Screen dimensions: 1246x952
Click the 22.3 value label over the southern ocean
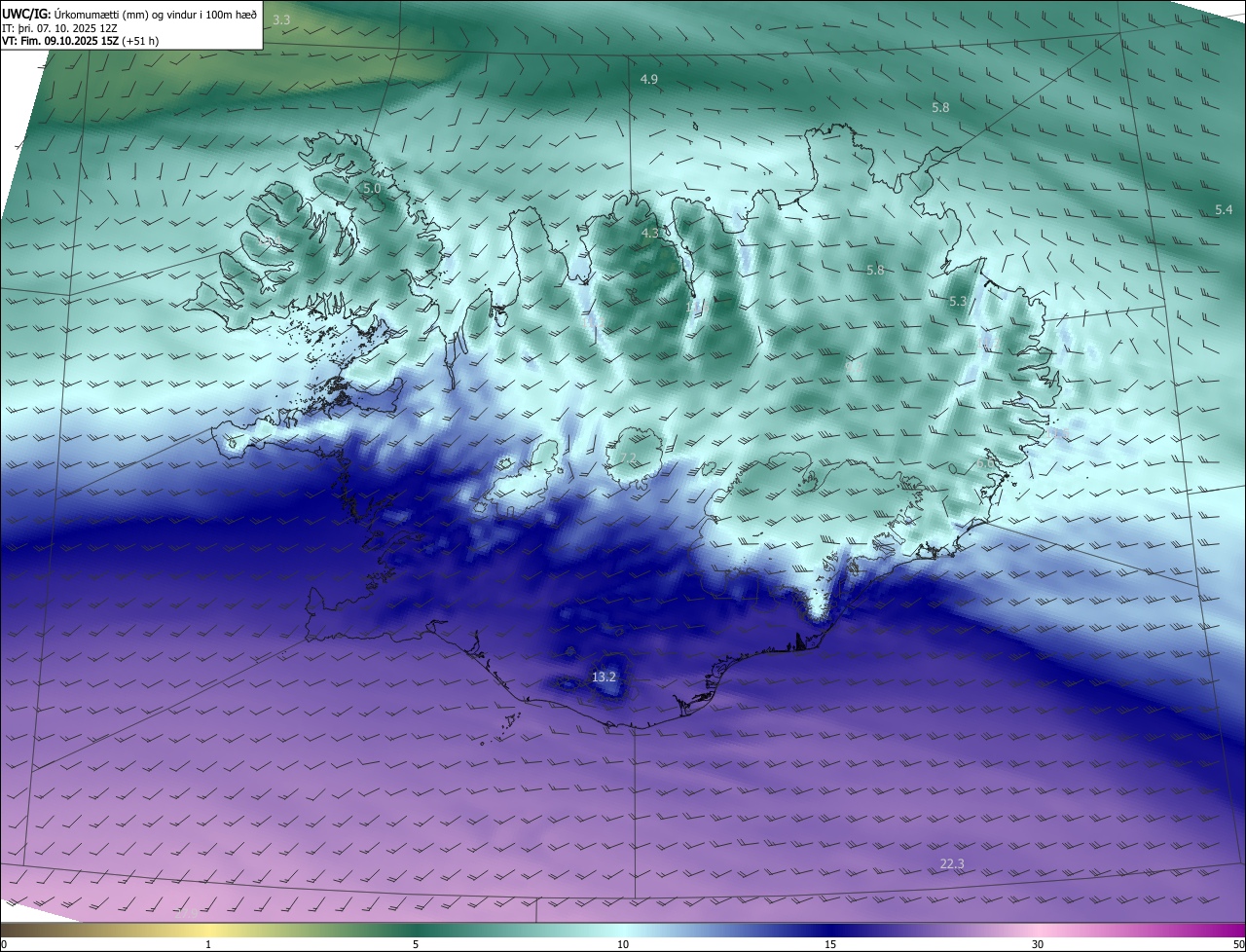click(952, 864)
